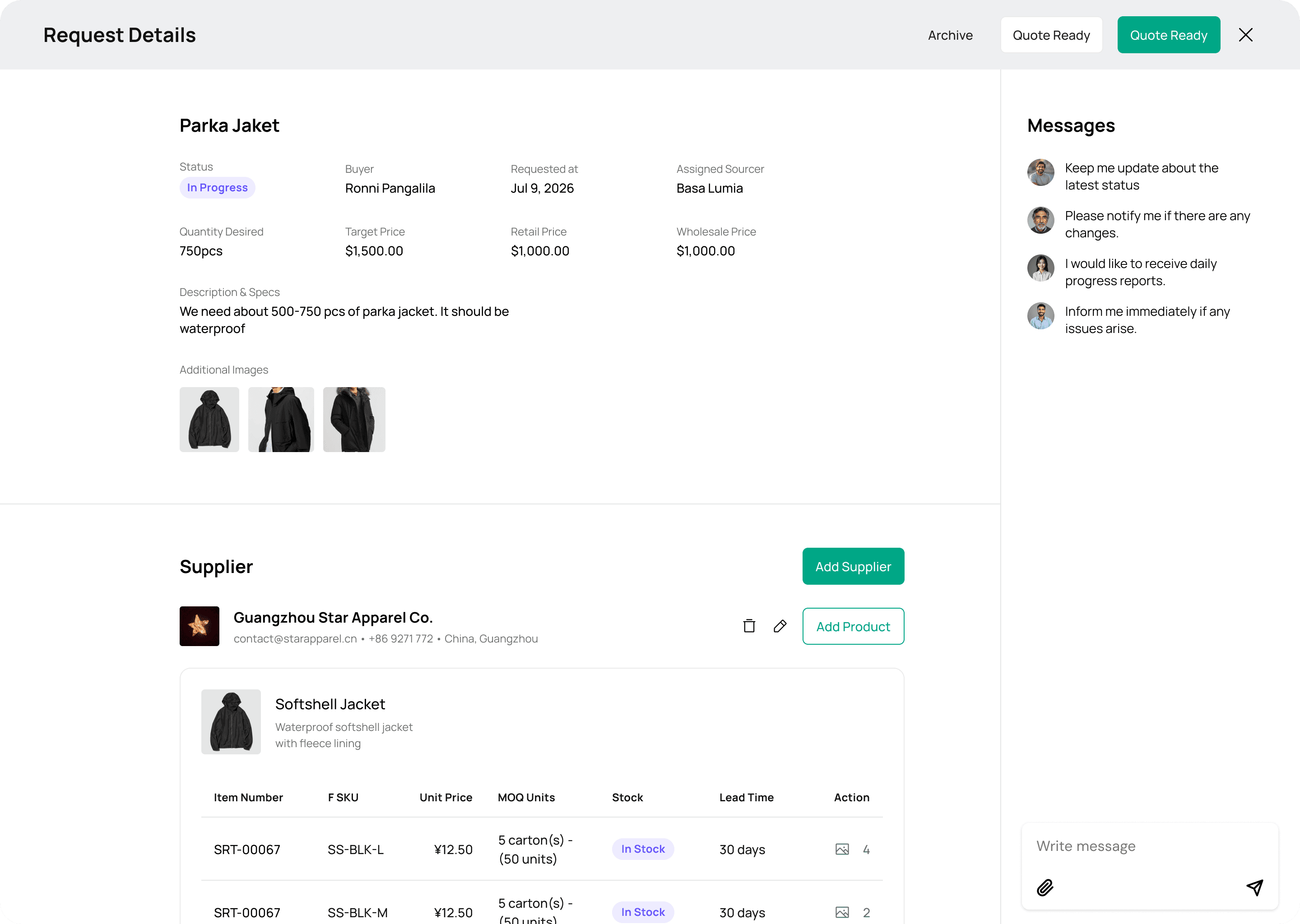1300x924 pixels.
Task: Click the Guangzhou Star Apparel Co. name
Action: tap(333, 617)
